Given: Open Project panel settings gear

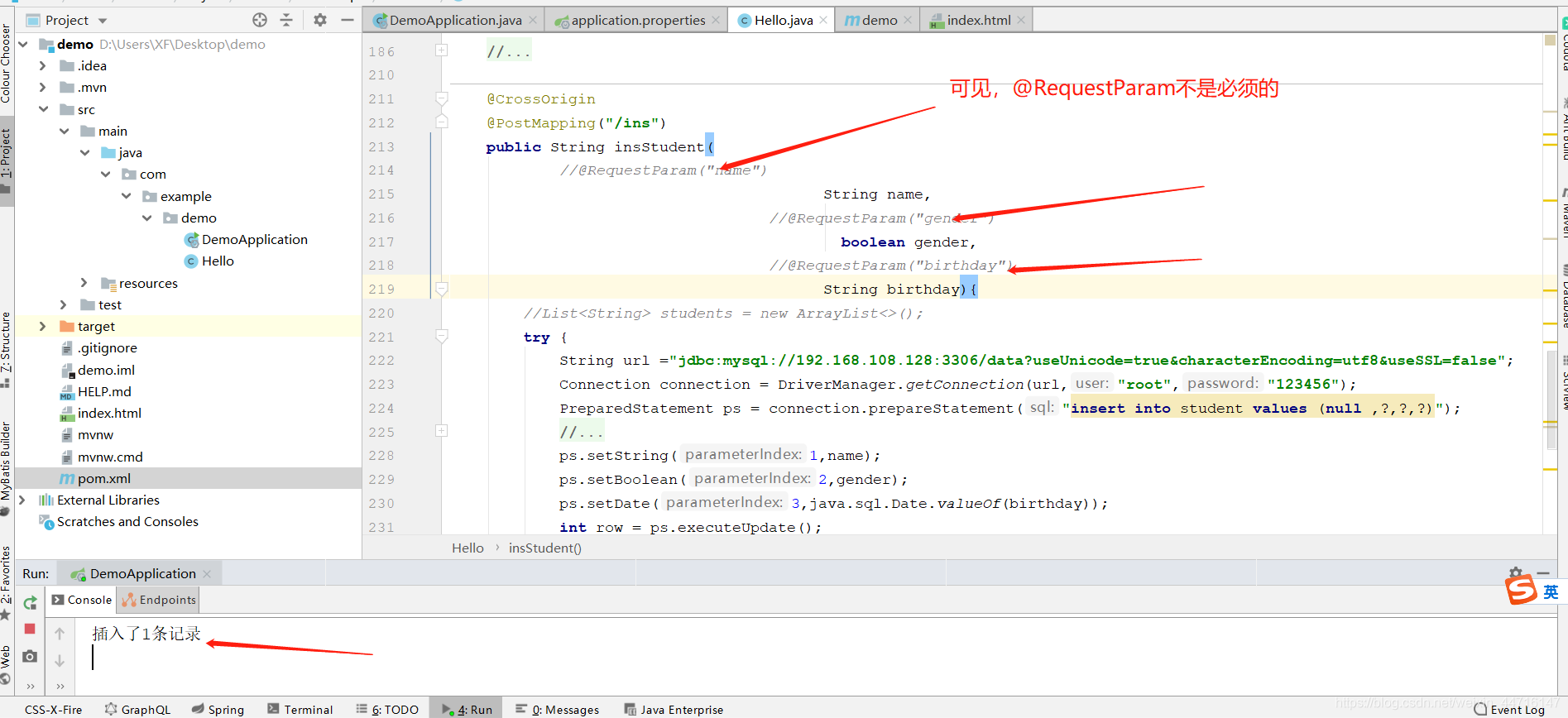Looking at the screenshot, I should tap(320, 20).
